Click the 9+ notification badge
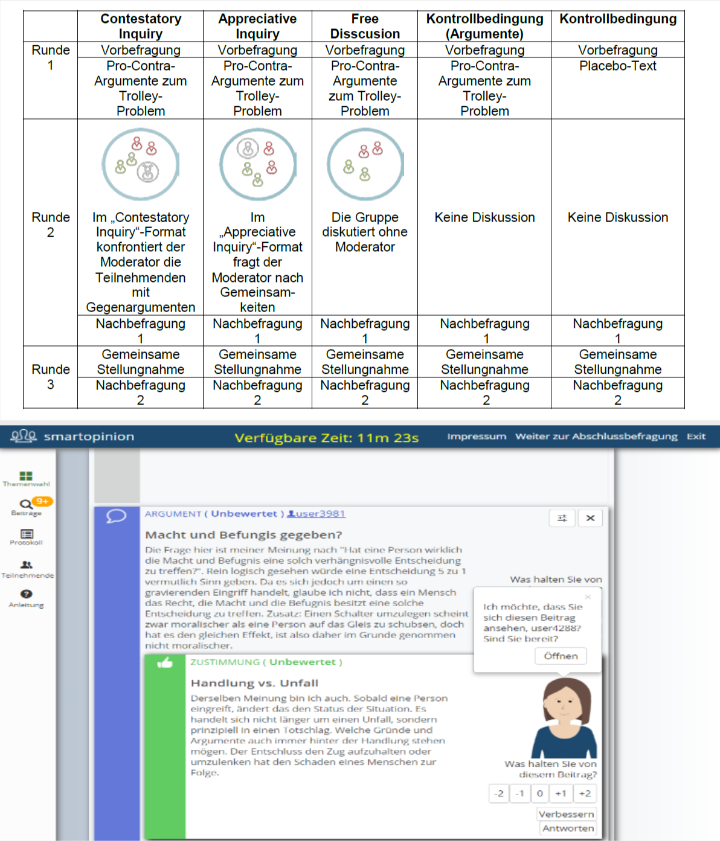 pos(42,501)
